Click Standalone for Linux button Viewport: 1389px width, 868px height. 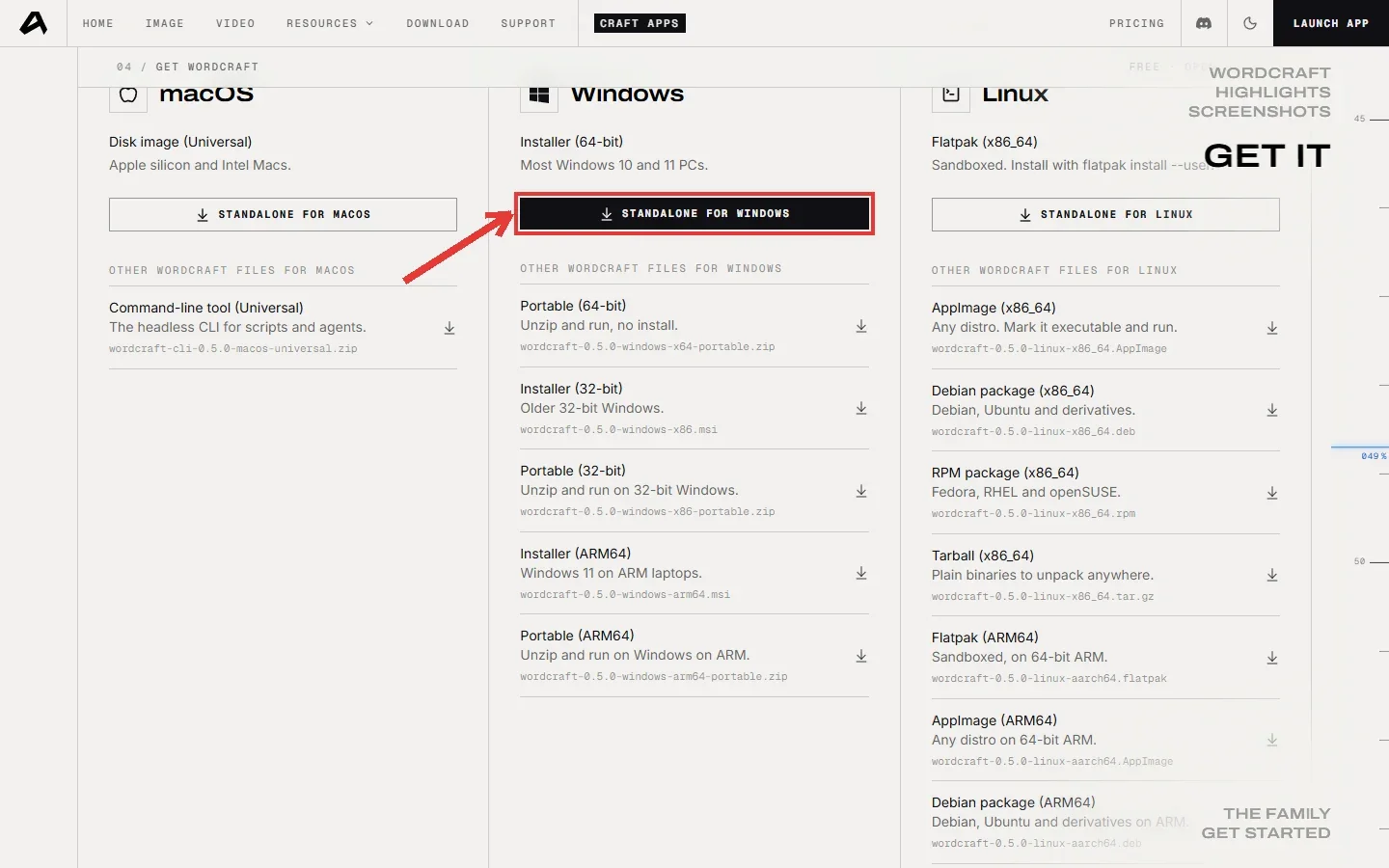(1105, 214)
